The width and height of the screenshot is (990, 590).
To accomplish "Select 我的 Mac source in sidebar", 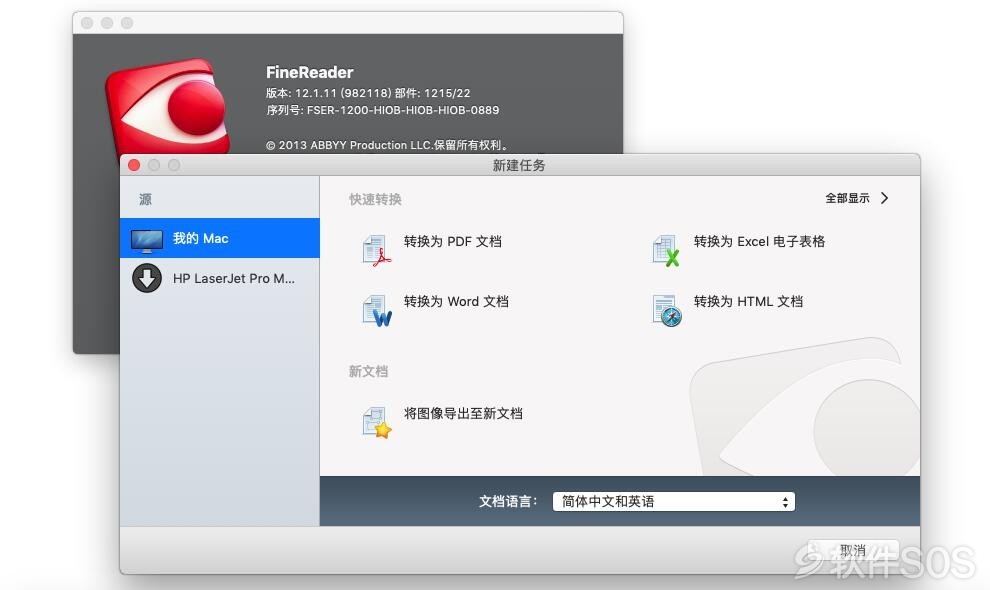I will [220, 238].
